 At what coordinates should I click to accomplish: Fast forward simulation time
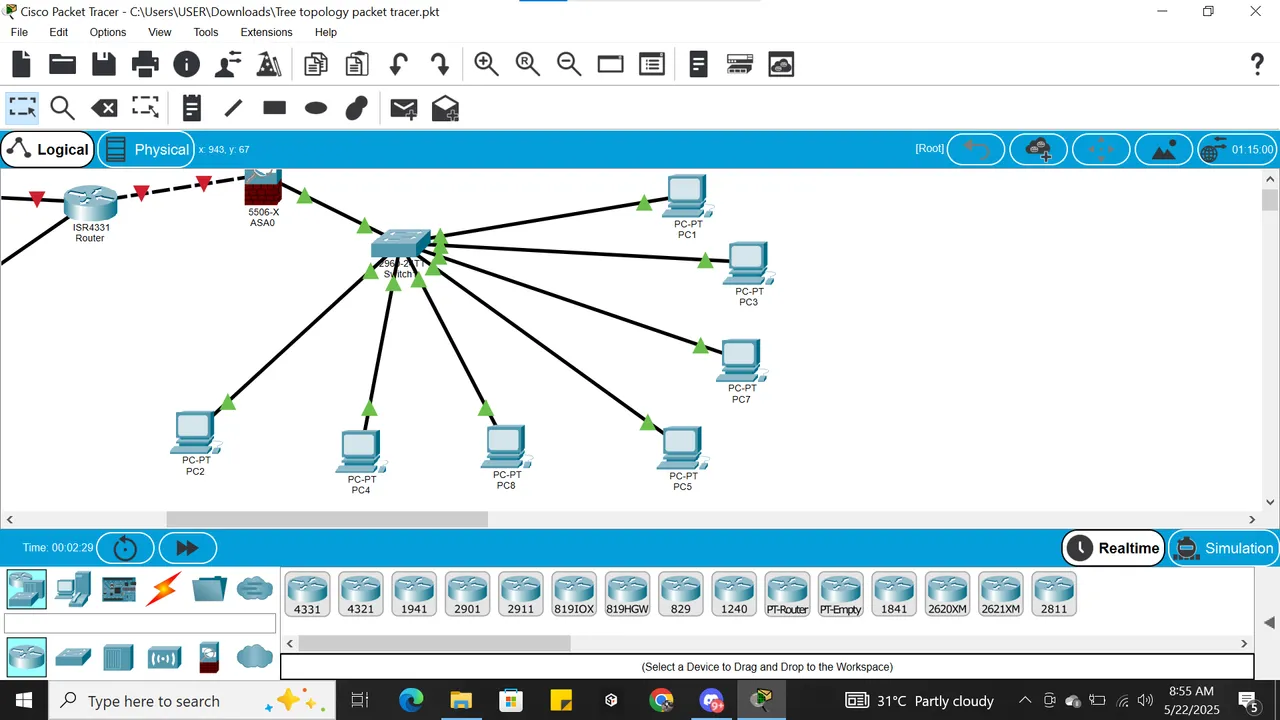pyautogui.click(x=187, y=548)
